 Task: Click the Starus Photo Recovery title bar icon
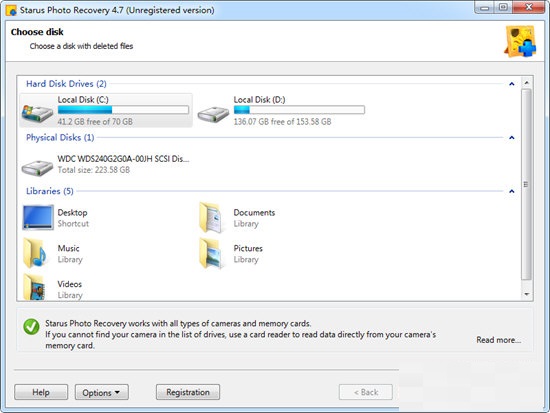coord(11,10)
